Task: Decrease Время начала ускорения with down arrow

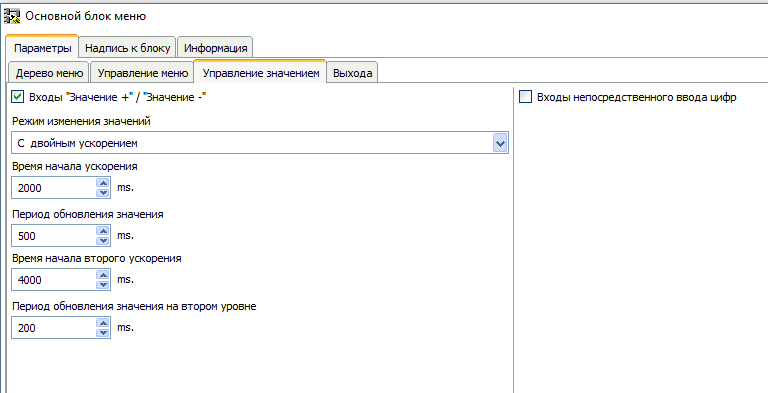Action: (x=103, y=193)
